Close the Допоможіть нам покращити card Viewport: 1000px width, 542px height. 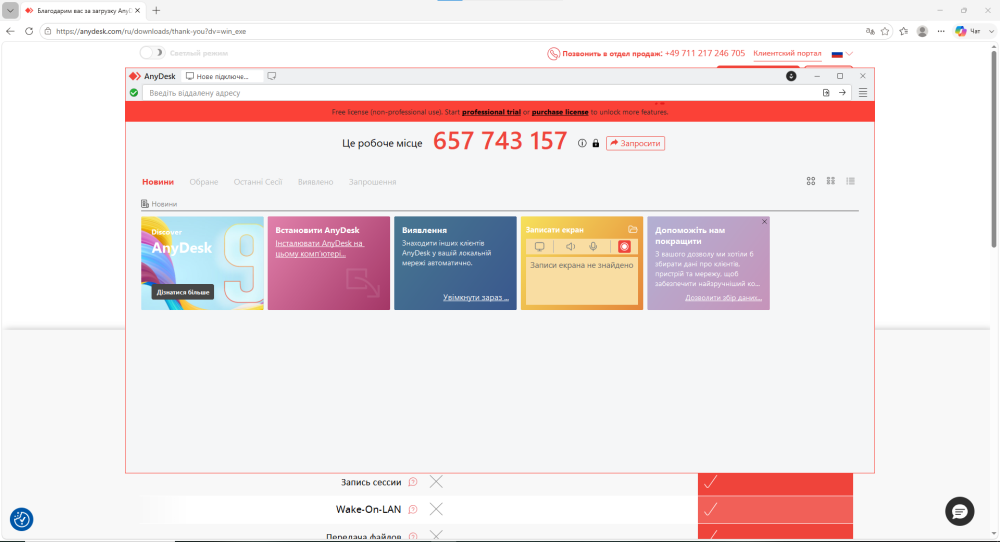764,222
